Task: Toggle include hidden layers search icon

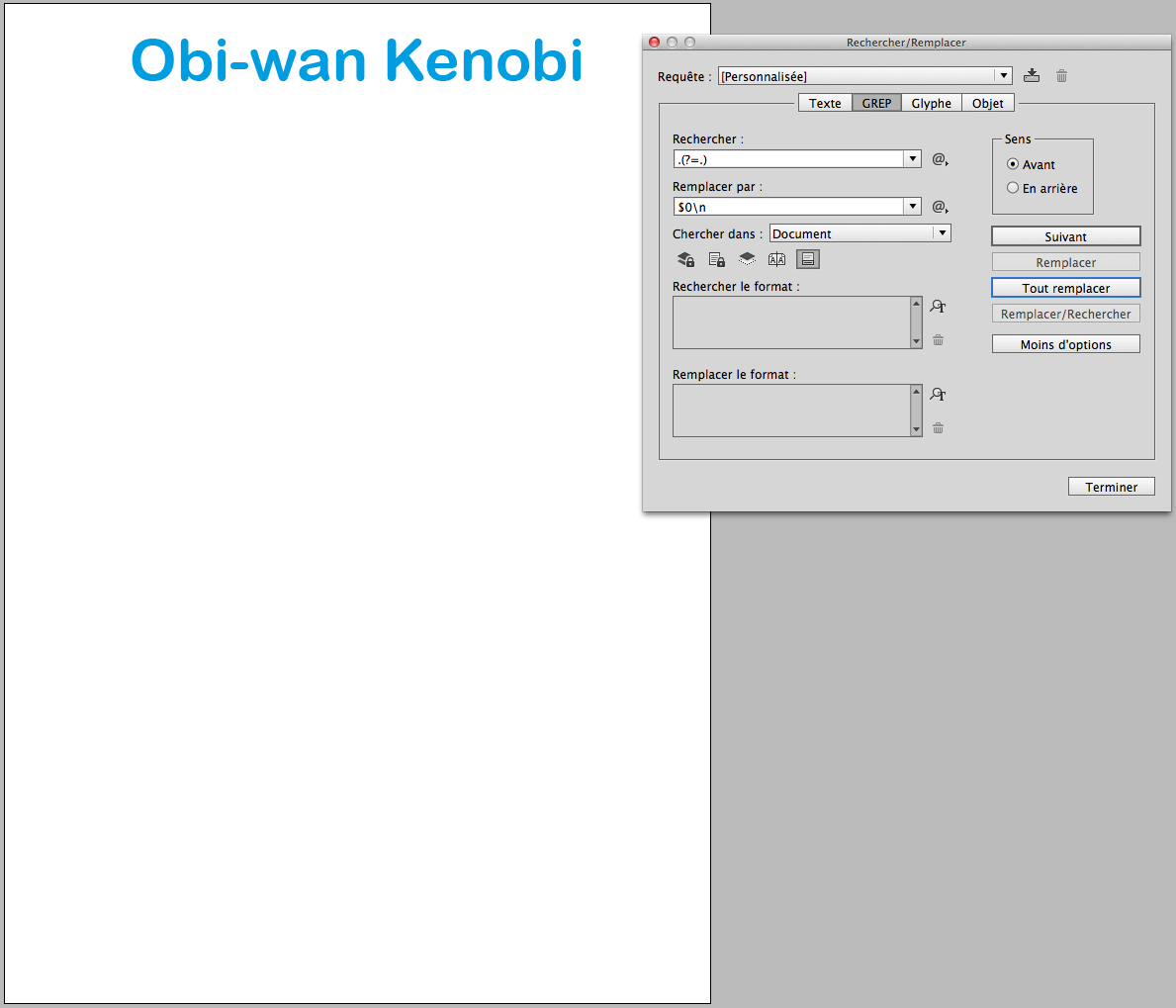Action: click(x=747, y=259)
